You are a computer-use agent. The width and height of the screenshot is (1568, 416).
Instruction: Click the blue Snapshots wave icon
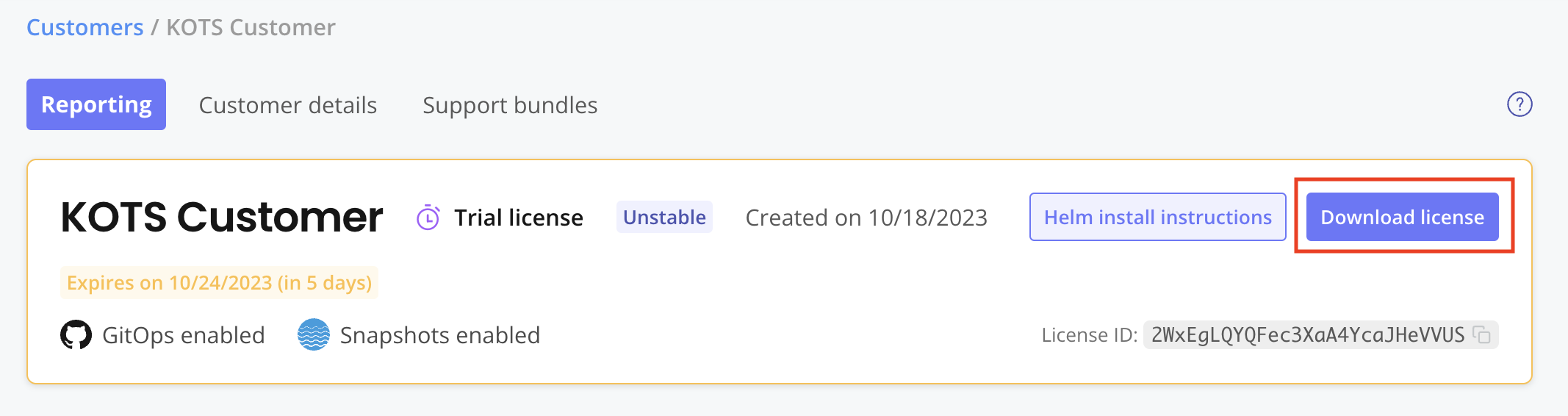(314, 335)
